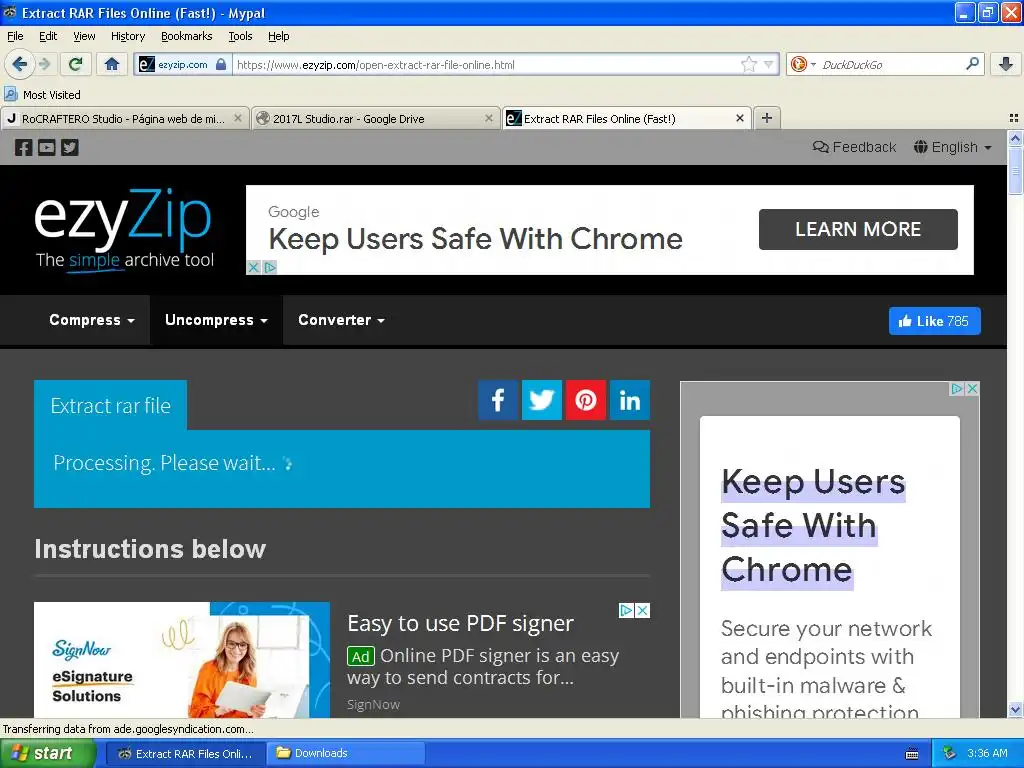Close the sidebar Chrome ad with X
The width and height of the screenshot is (1024, 768).
coord(972,389)
